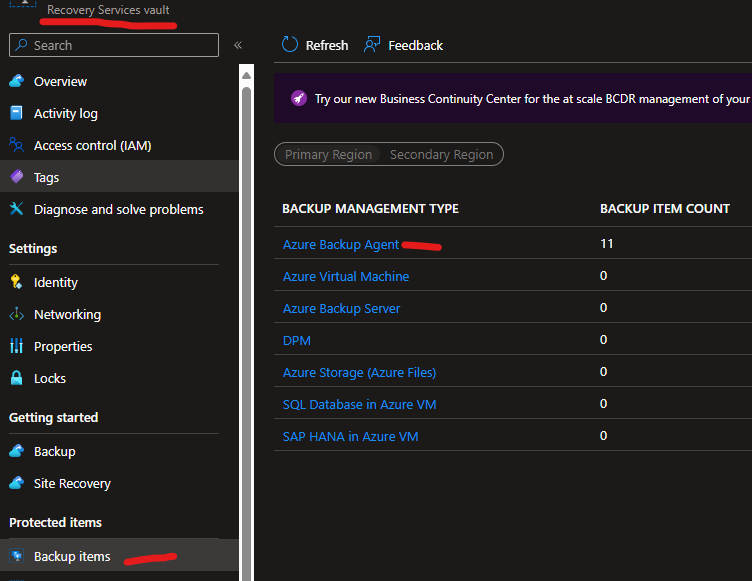
Task: Open Azure Backup Server link
Action: (x=341, y=308)
